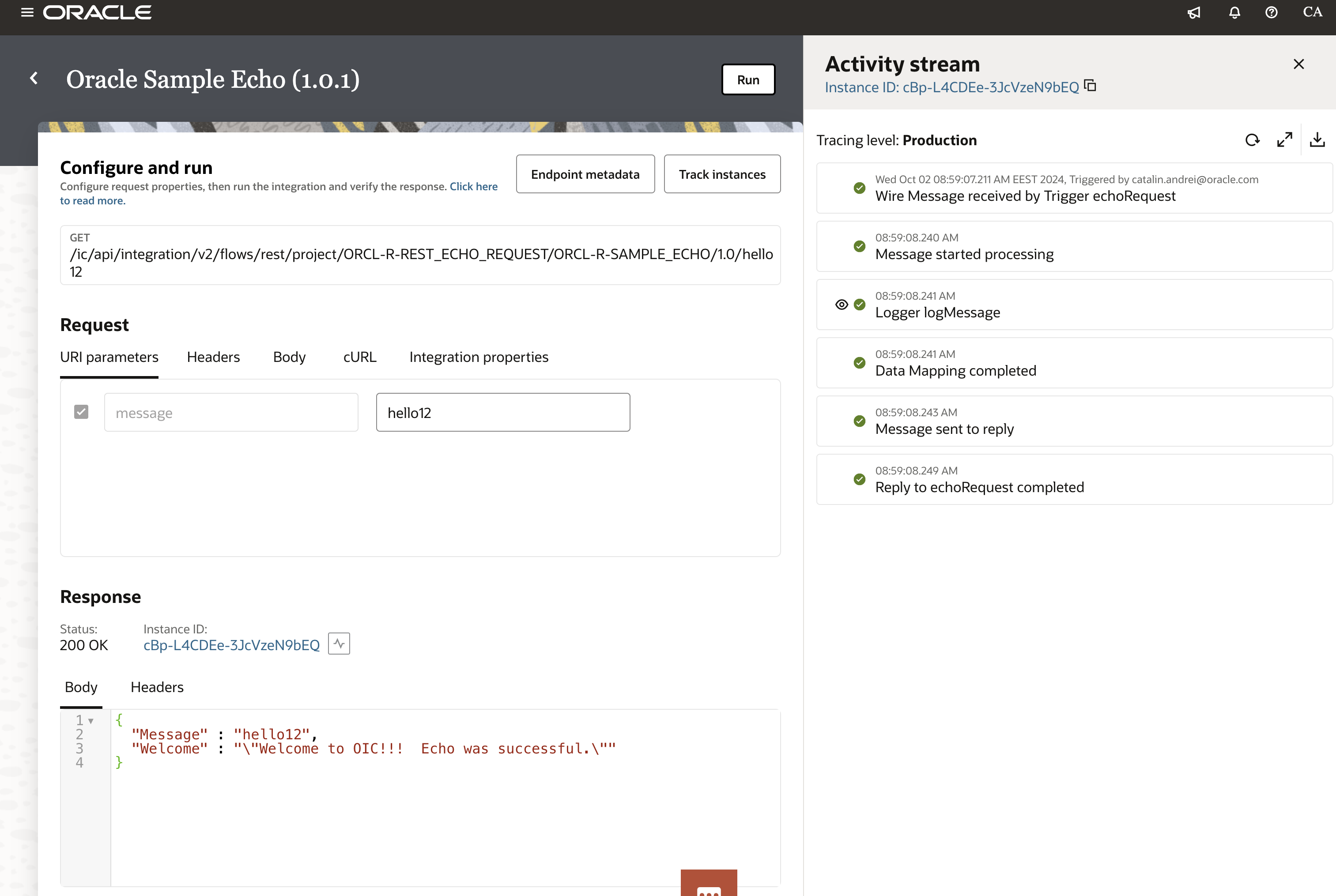View Logger logMessage details via eye icon
This screenshot has width=1336, height=896.
coord(841,305)
